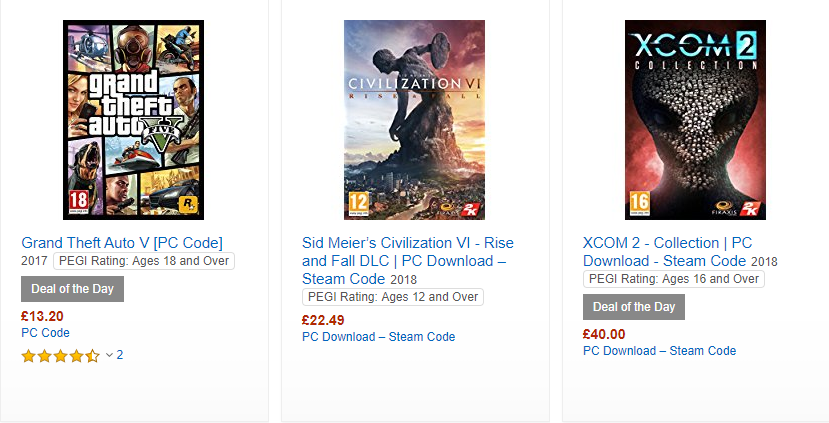This screenshot has width=829, height=423.
Task: Open the XCOM 2 Collection cover art
Action: (x=695, y=120)
